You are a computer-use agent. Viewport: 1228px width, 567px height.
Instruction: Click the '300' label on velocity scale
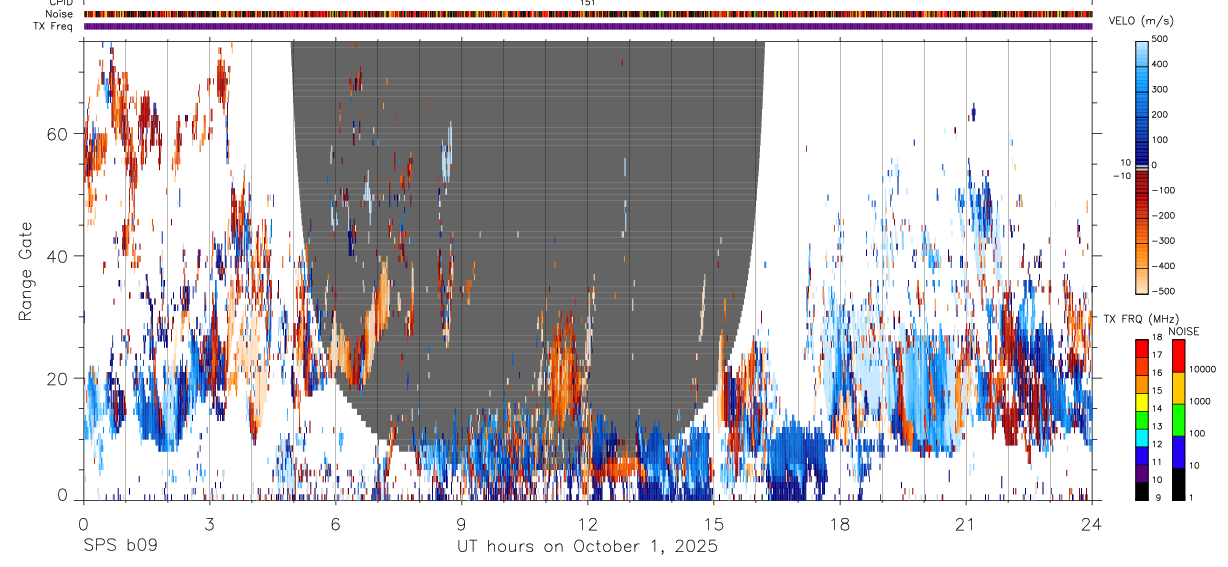pos(1160,89)
